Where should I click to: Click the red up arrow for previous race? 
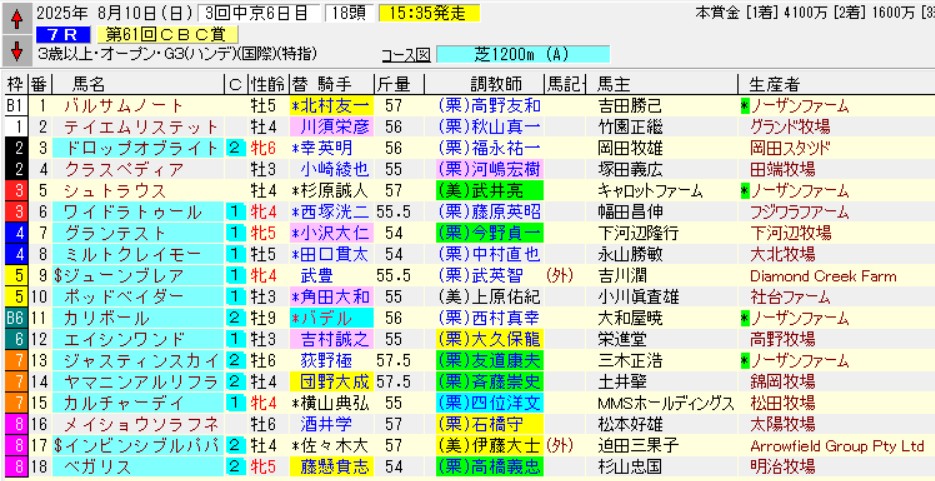[16, 17]
